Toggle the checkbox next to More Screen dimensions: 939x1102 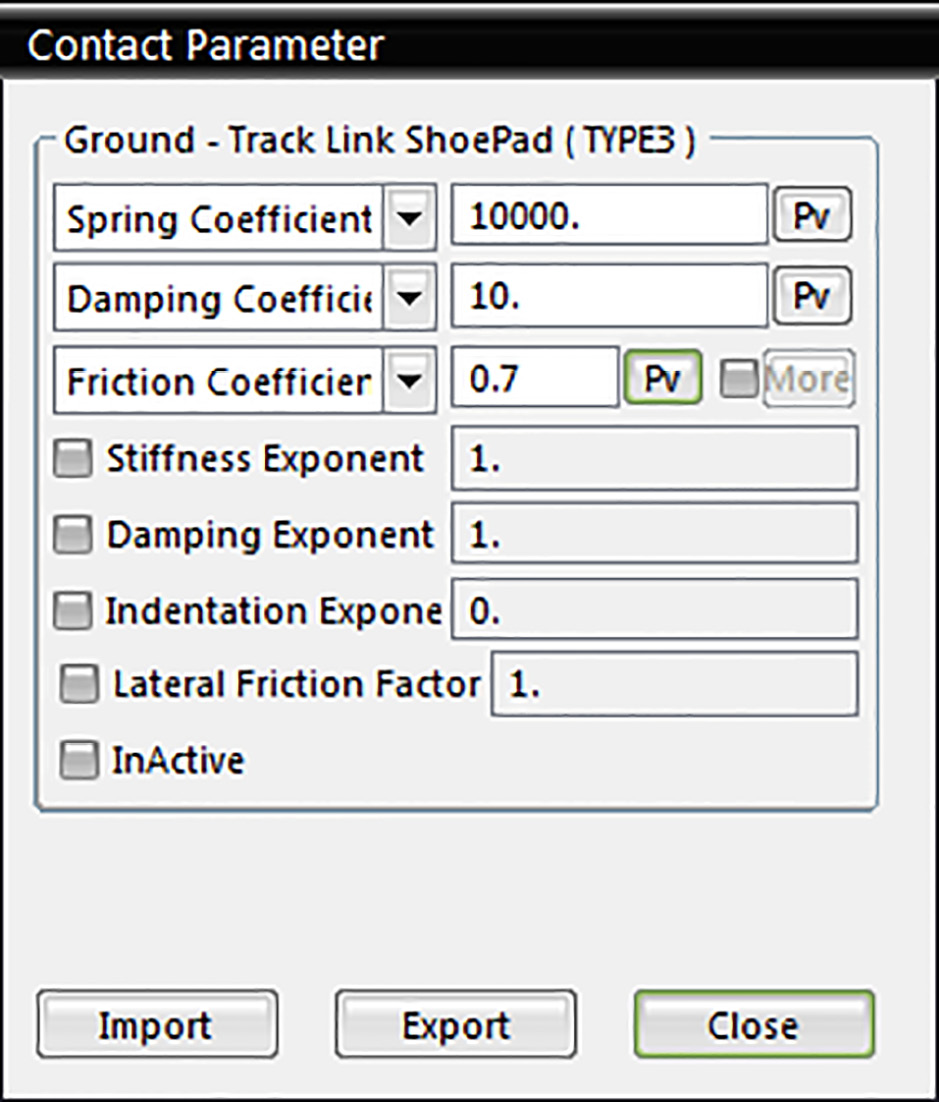click(739, 380)
